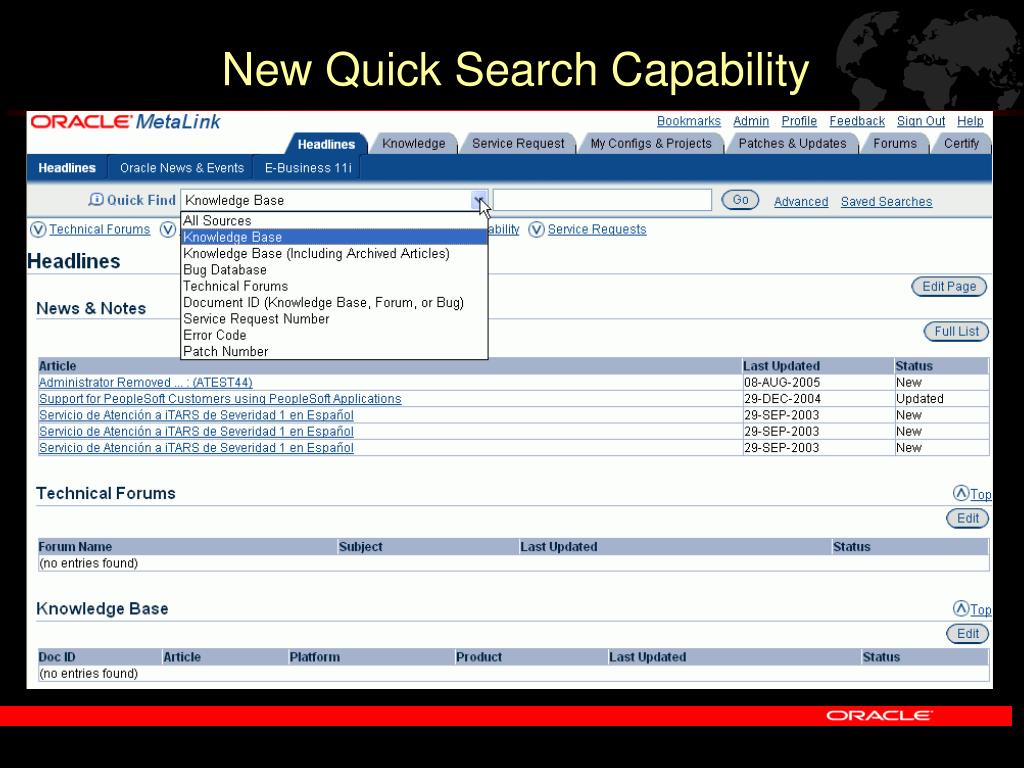The width and height of the screenshot is (1024, 768).
Task: Select the Headlines sub-tab
Action: pyautogui.click(x=67, y=168)
